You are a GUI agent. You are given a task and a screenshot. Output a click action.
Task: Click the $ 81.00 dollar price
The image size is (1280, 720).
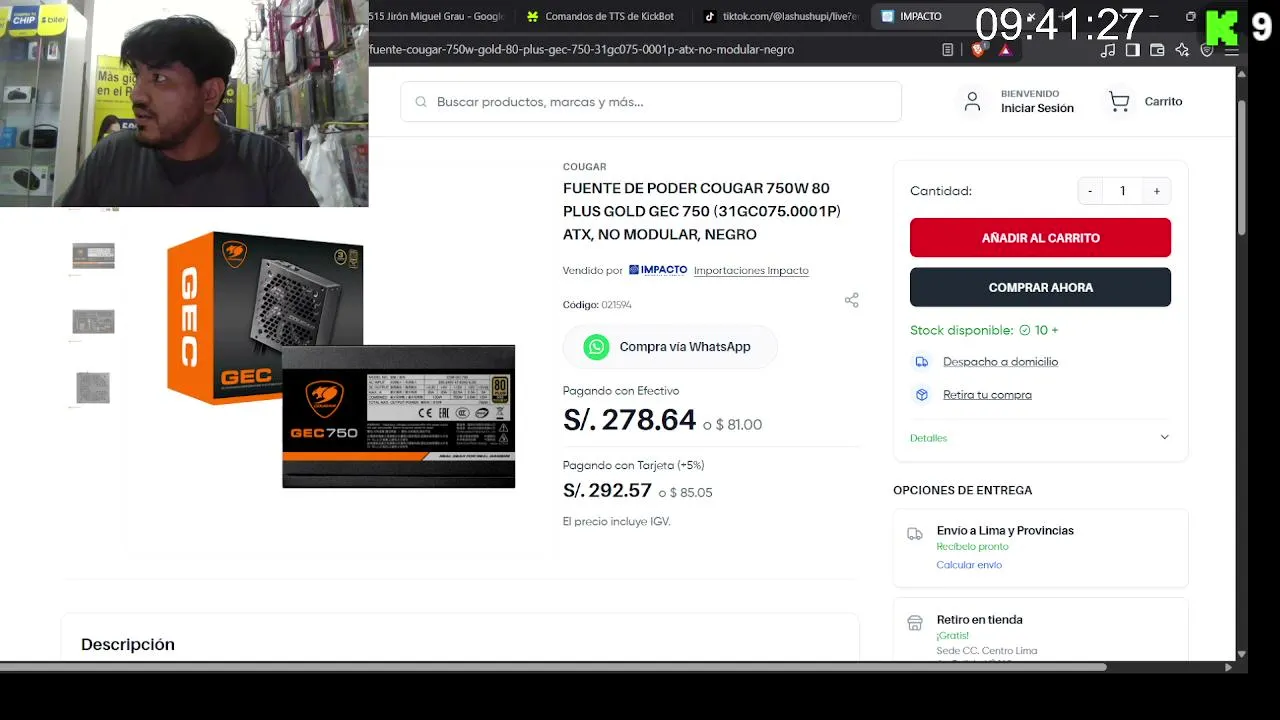coord(739,425)
